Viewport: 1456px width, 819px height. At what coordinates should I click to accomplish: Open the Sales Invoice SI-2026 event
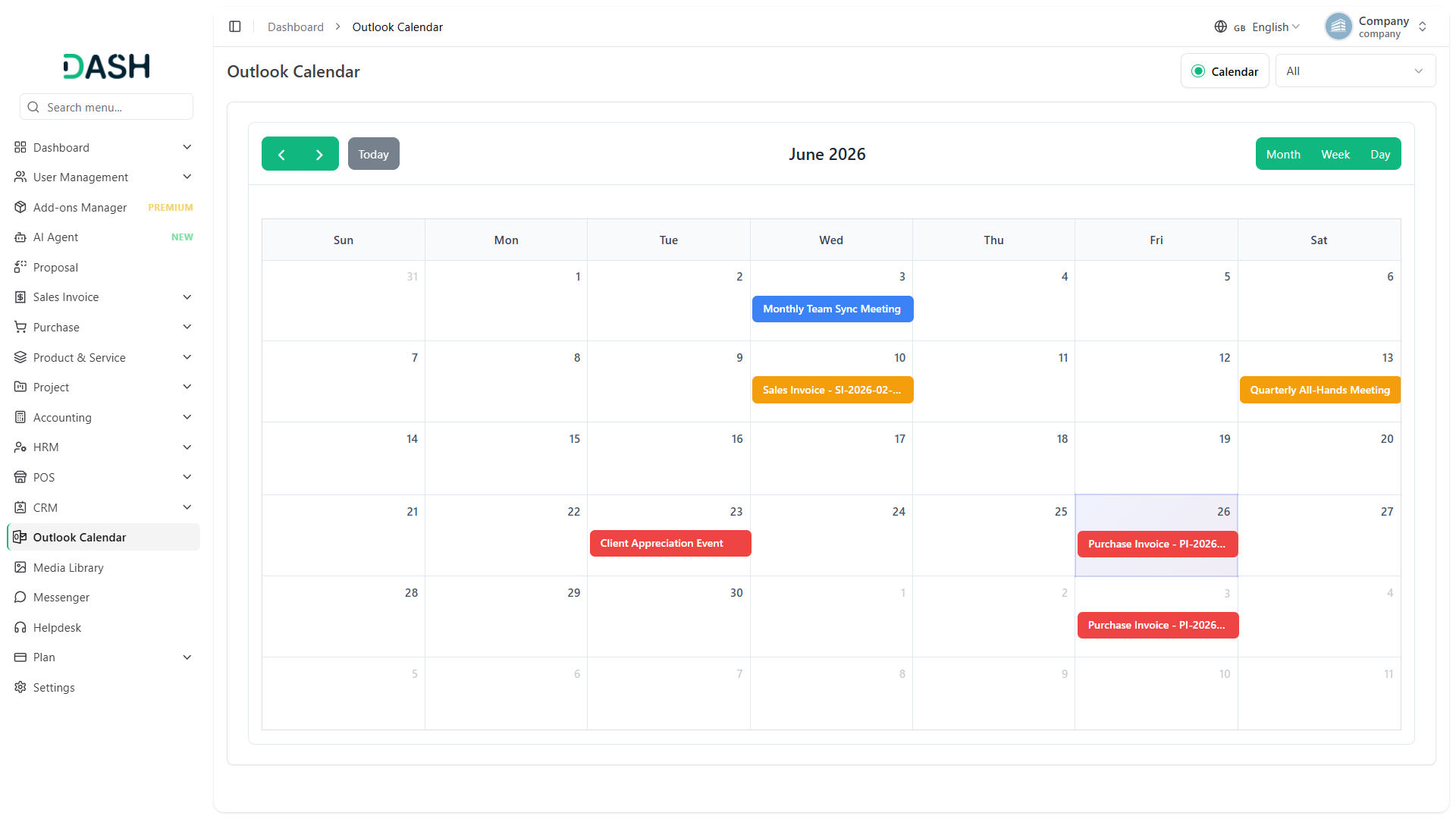point(833,390)
